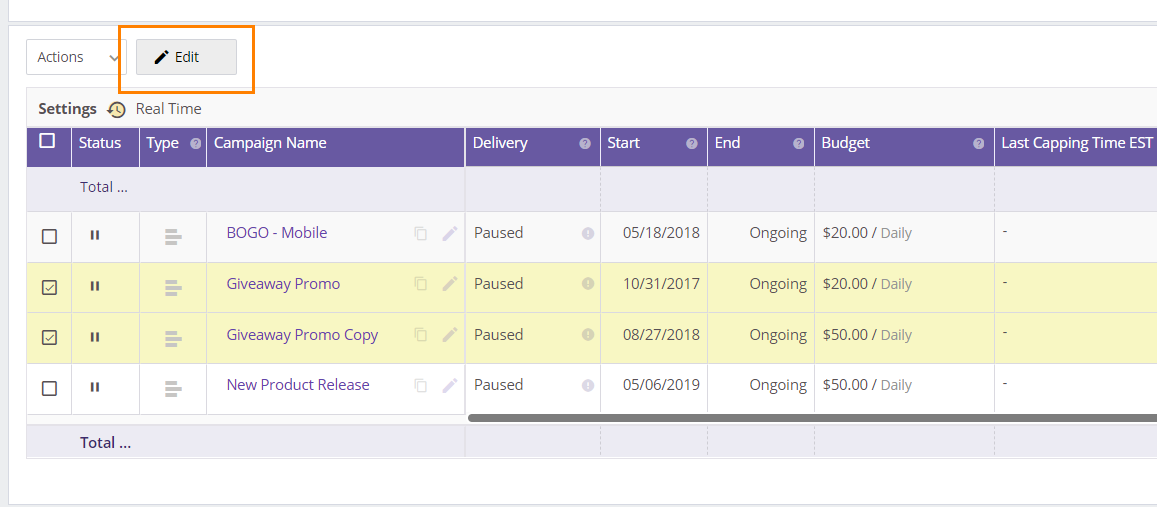Click the Delivery column help icon
This screenshot has width=1157, height=507.
[x=585, y=144]
